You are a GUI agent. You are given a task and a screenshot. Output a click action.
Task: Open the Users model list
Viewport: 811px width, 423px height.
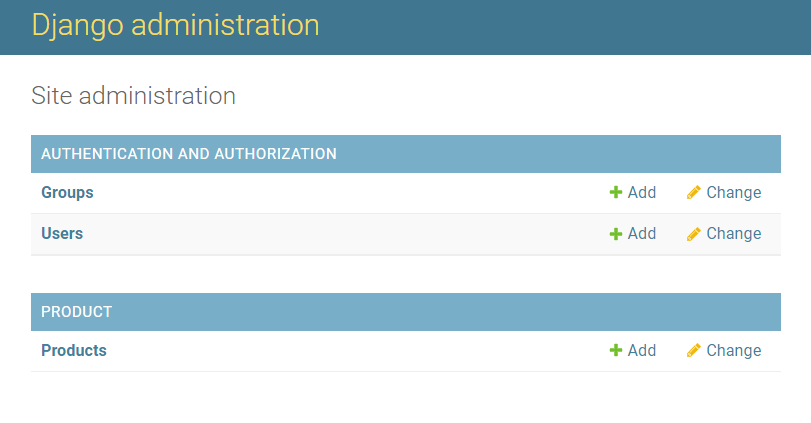click(62, 234)
